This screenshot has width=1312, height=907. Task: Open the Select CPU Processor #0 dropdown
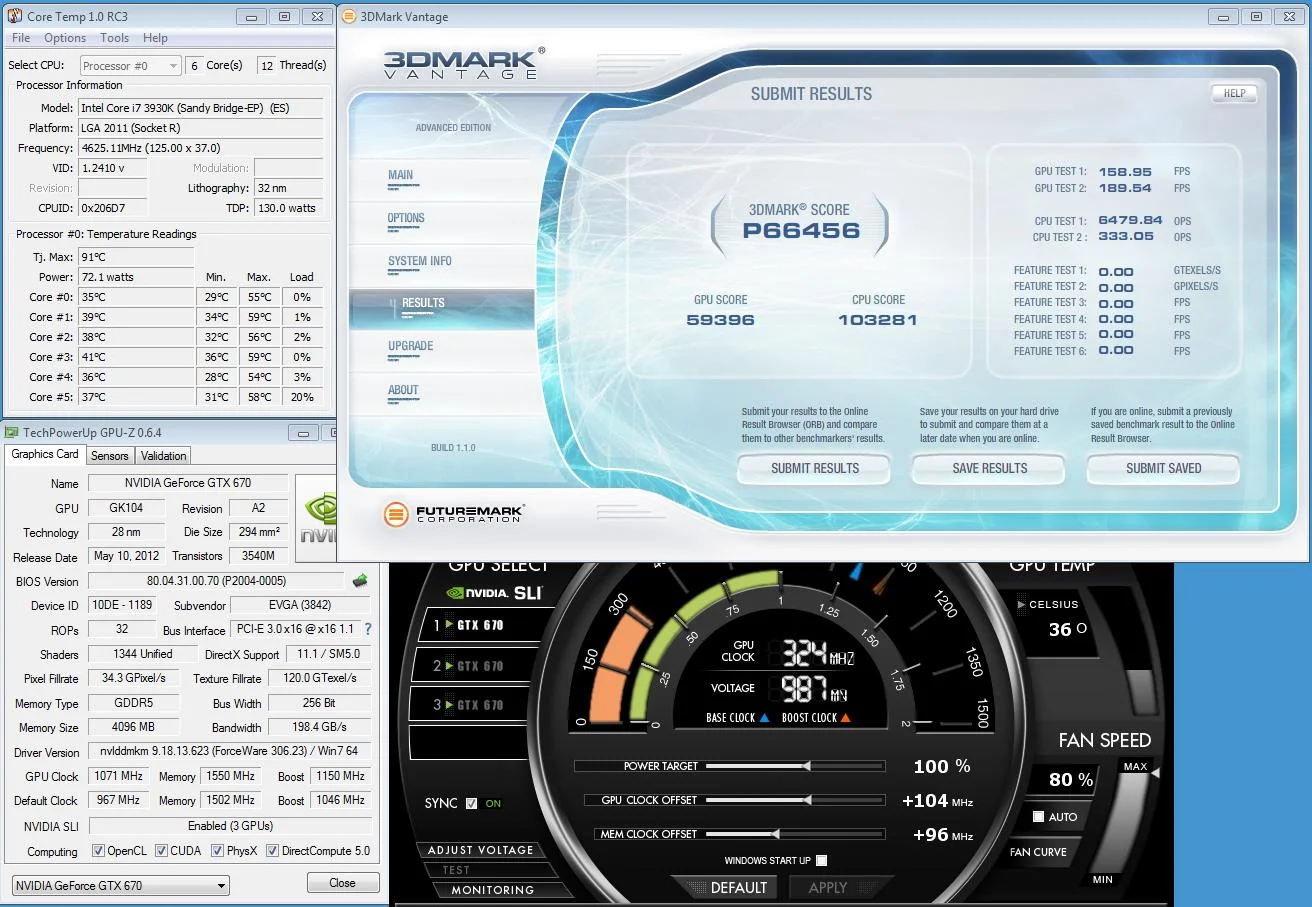coord(130,66)
